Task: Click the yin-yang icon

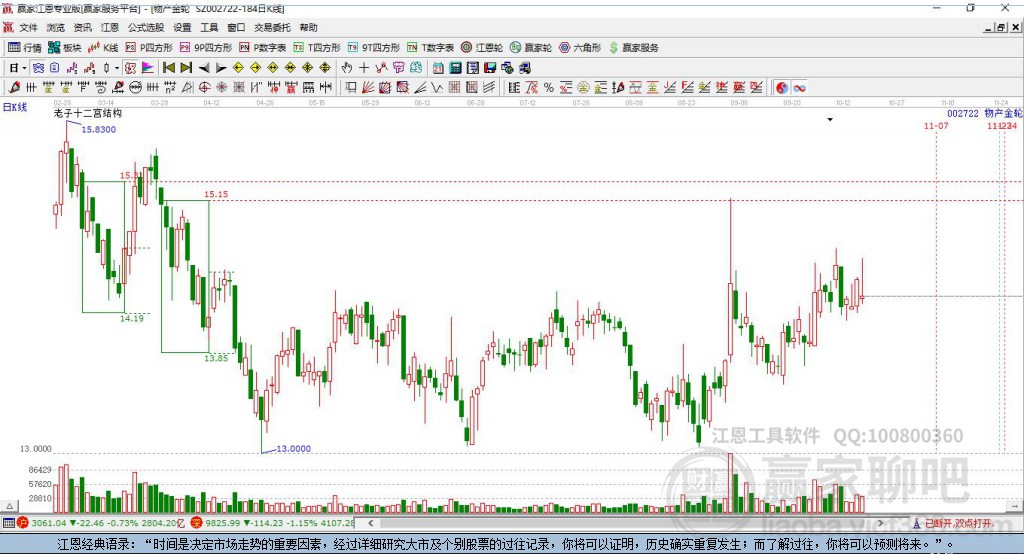Action: coord(782,88)
